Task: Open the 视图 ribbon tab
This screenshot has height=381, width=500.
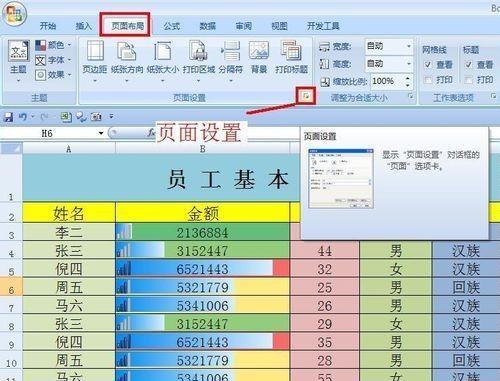Action: tap(279, 26)
